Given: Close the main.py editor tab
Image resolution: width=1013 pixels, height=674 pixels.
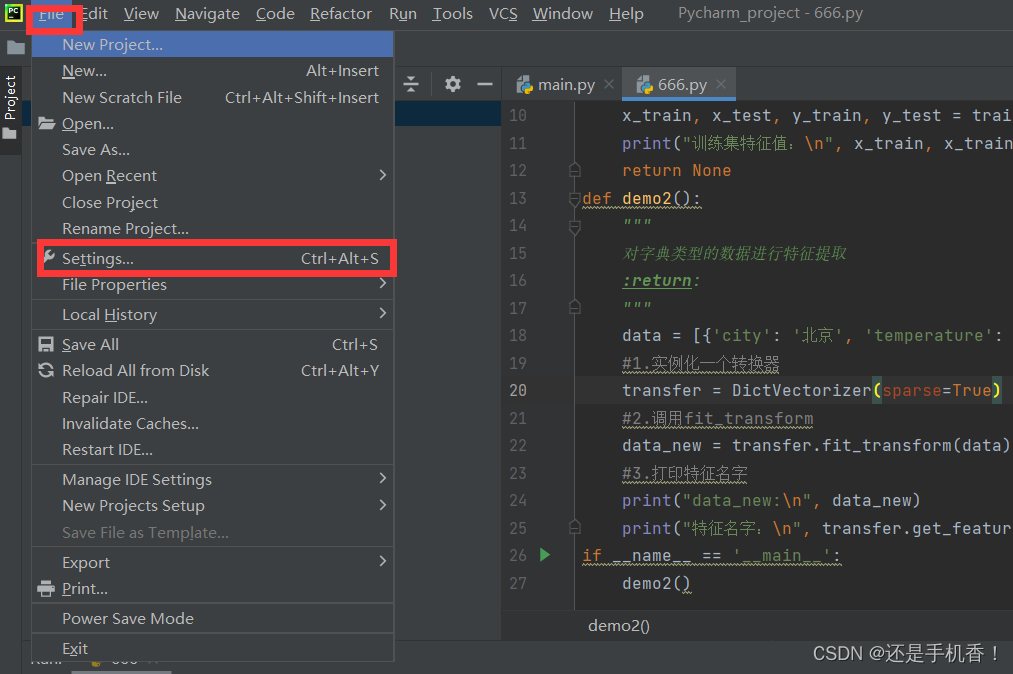Looking at the screenshot, I should (609, 85).
